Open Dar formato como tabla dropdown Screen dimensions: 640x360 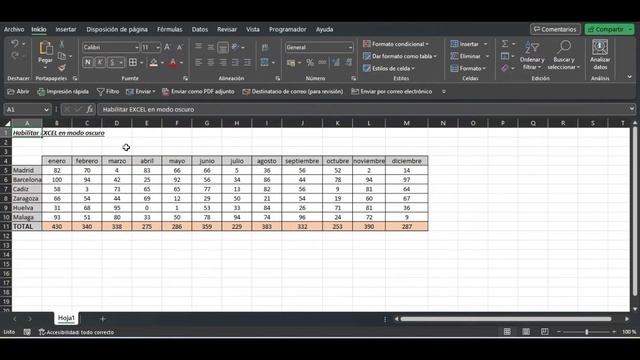[400, 56]
